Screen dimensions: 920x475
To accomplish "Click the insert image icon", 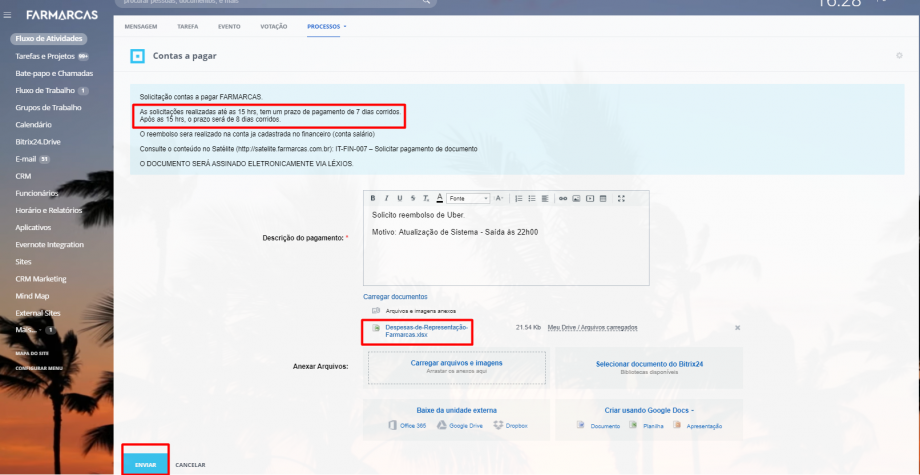I will click(x=576, y=198).
